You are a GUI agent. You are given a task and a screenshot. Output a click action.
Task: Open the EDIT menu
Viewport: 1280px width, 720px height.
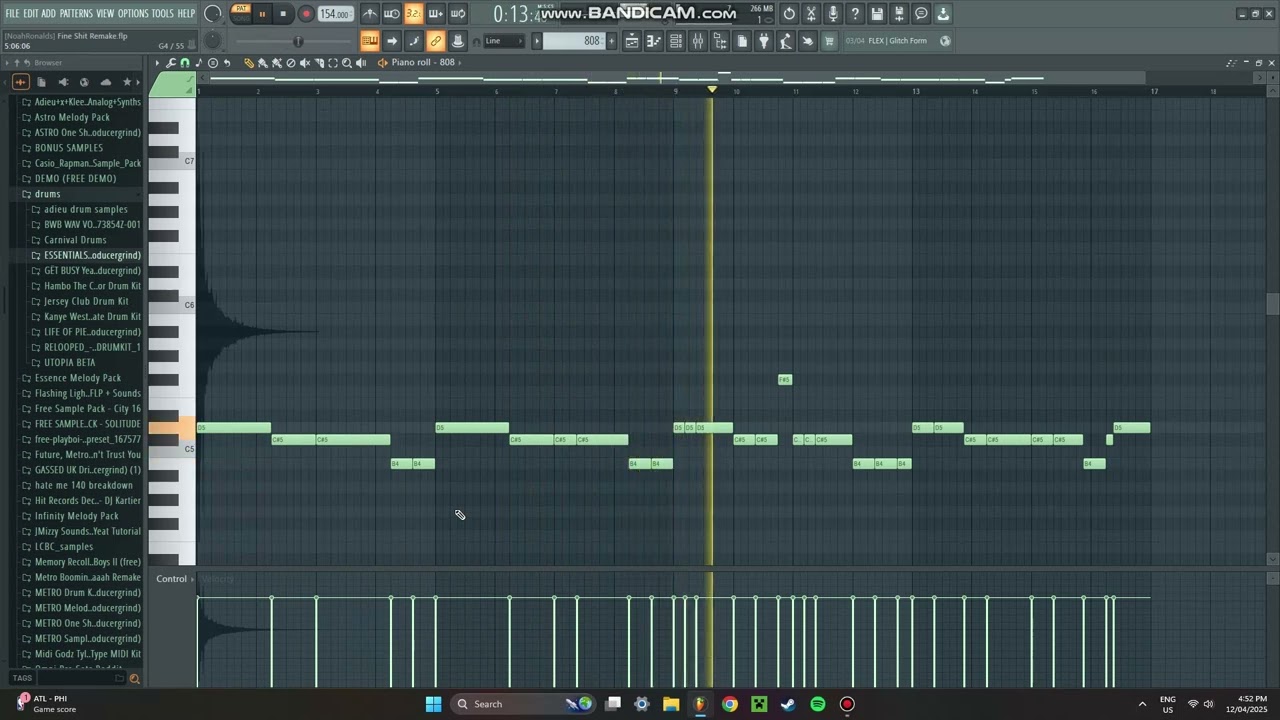click(30, 13)
